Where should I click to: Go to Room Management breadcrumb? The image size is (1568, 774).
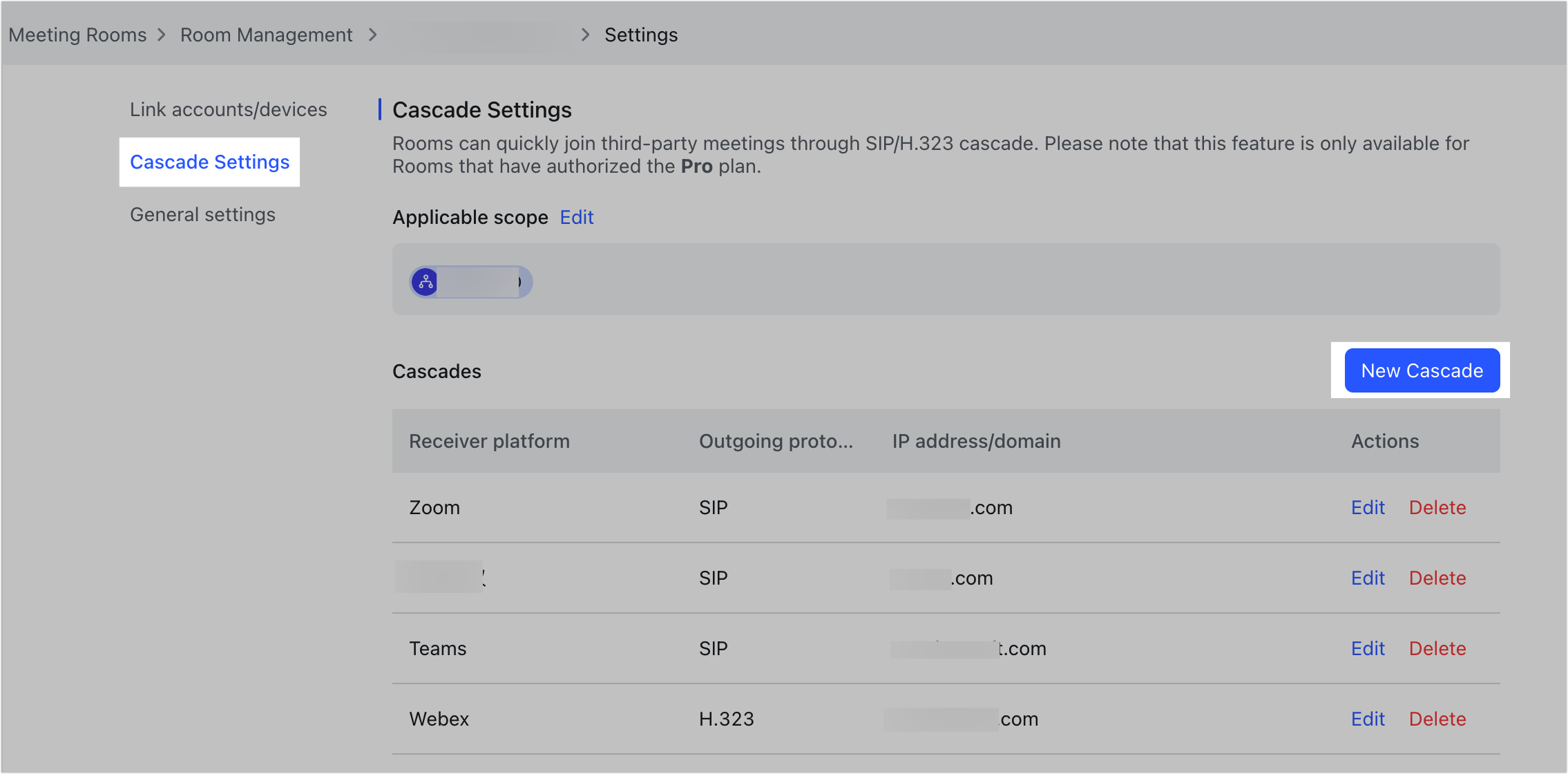(x=267, y=35)
